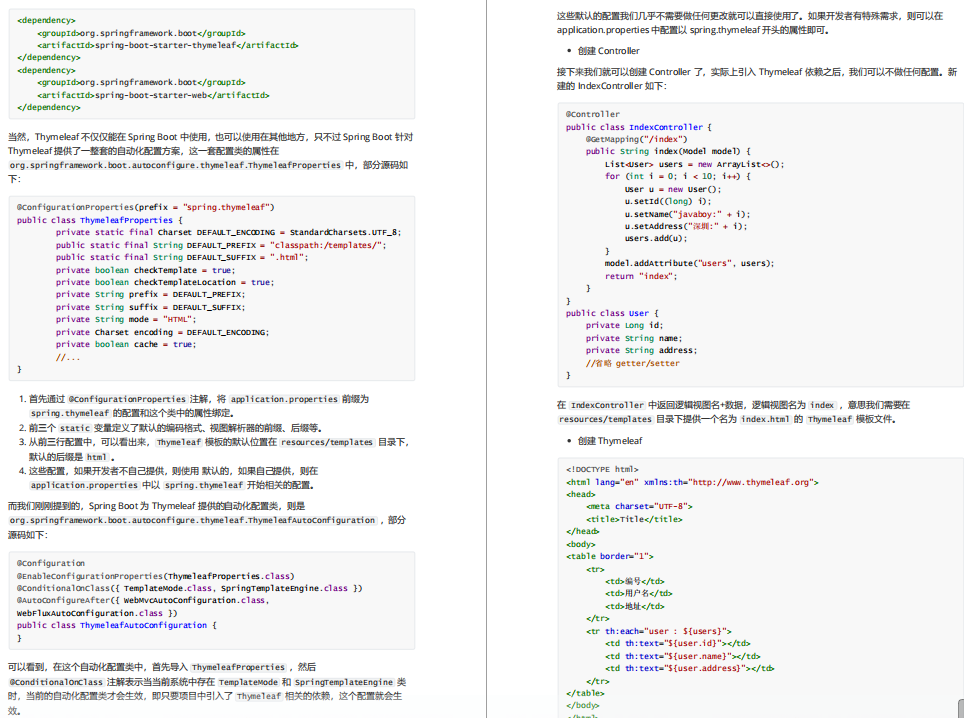Click the @Configuration annotation line

click(51, 563)
